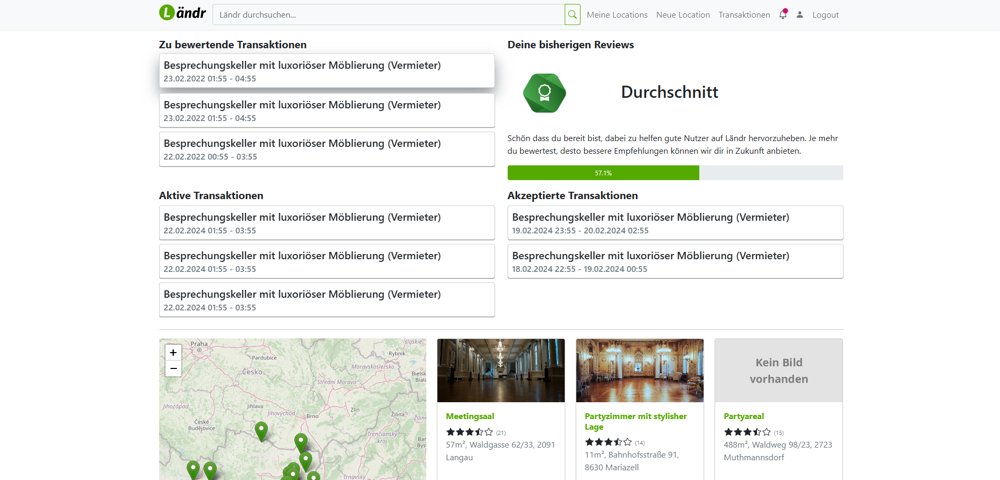Click Logout in the header
The width and height of the screenshot is (1000, 480).
(825, 15)
